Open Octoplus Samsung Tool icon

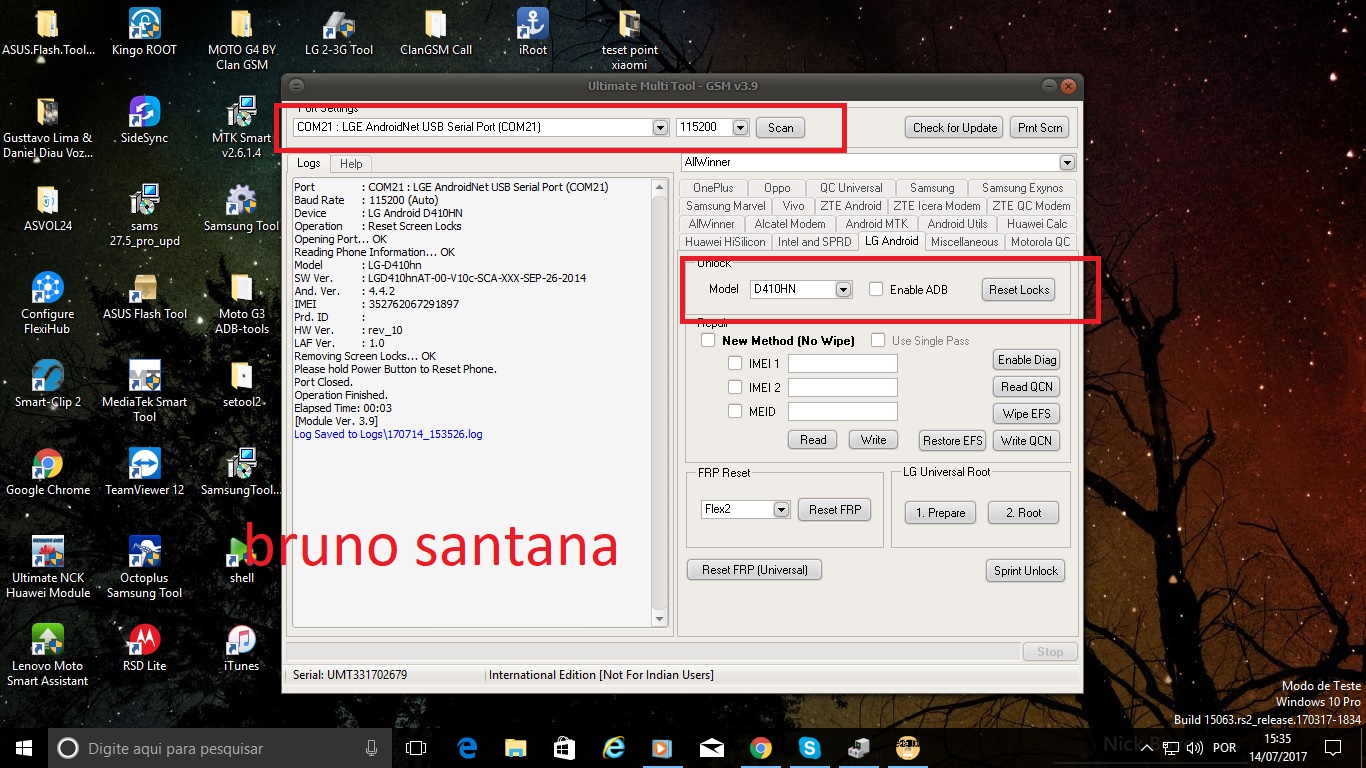tap(145, 567)
